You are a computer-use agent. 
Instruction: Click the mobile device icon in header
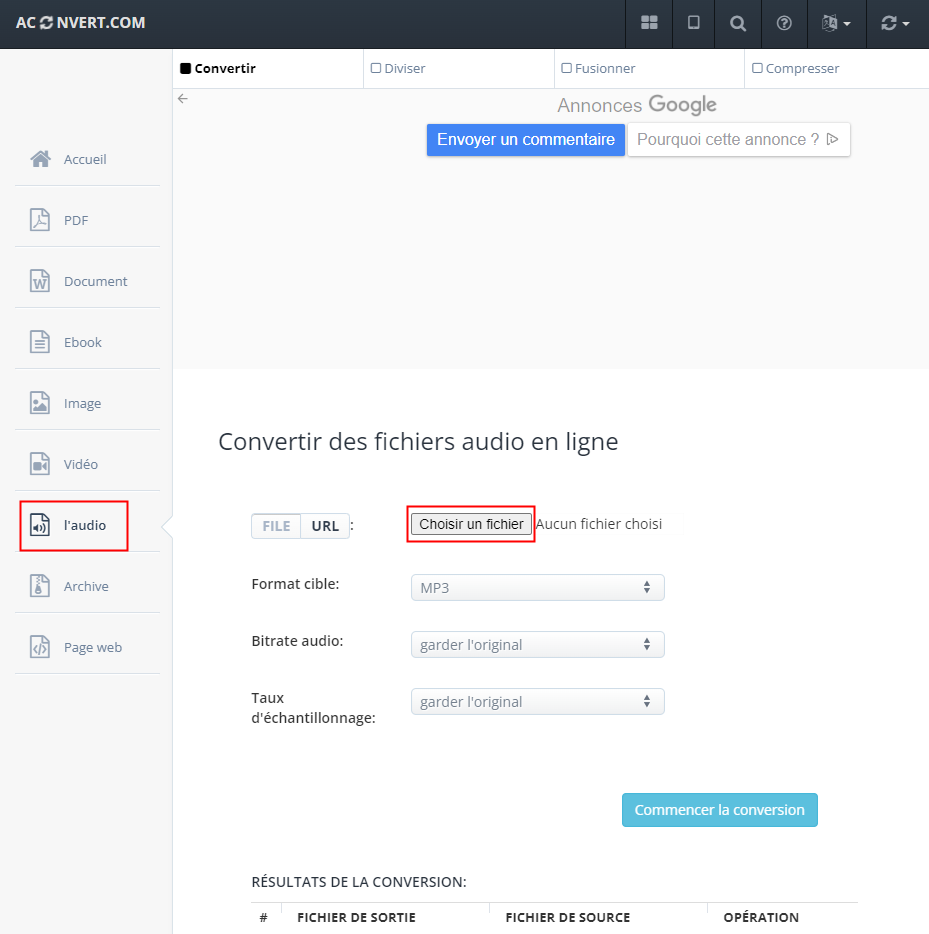tap(693, 23)
